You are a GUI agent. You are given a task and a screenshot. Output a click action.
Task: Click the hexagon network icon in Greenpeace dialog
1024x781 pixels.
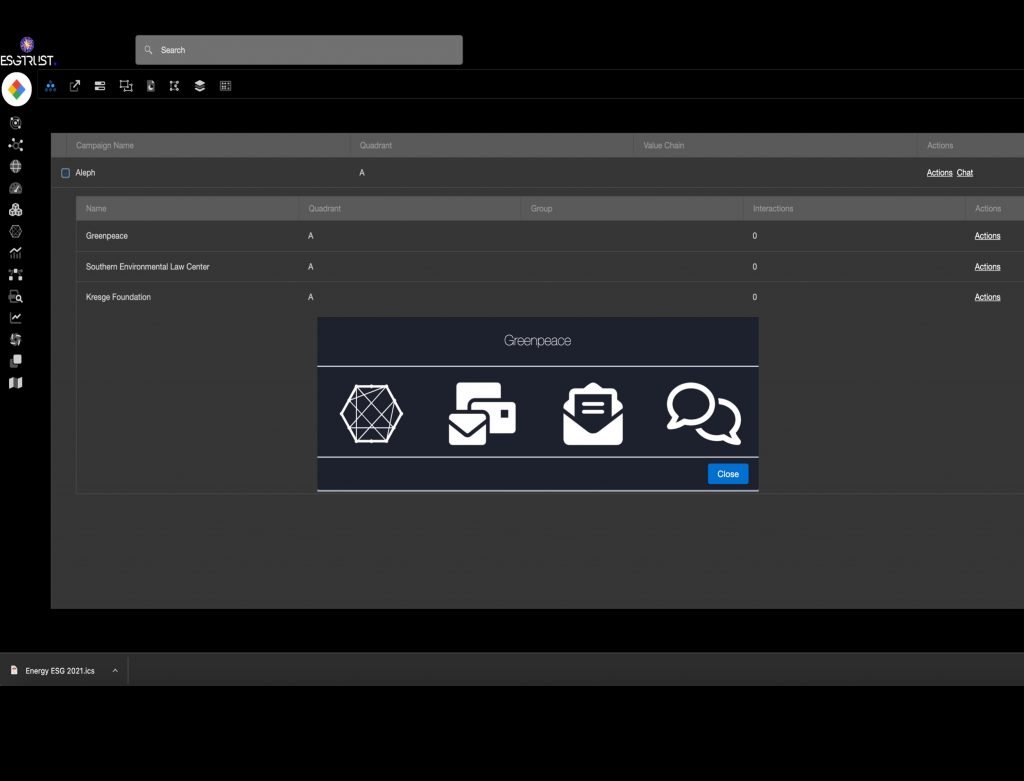click(372, 413)
